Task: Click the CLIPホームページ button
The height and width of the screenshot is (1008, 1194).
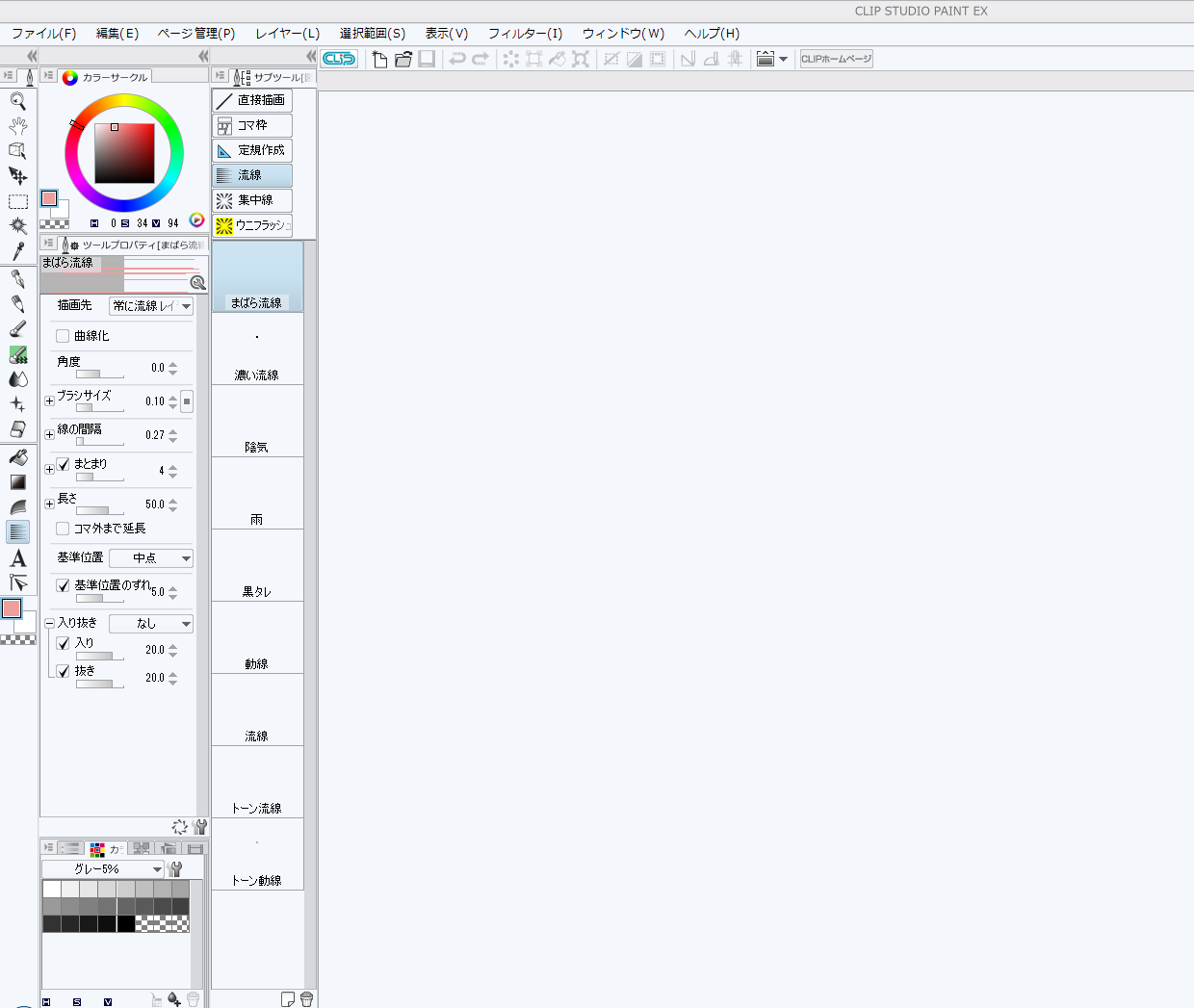Action: [x=836, y=59]
